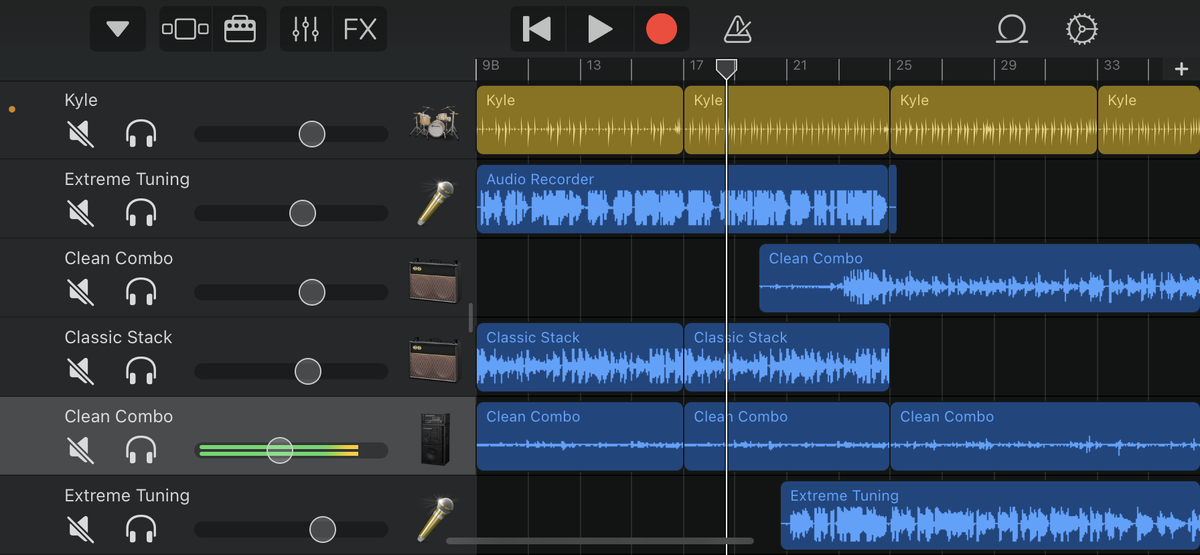Solo the Extreme Tuning track below Kyle
Screen dimensions: 1200x555
[141, 213]
